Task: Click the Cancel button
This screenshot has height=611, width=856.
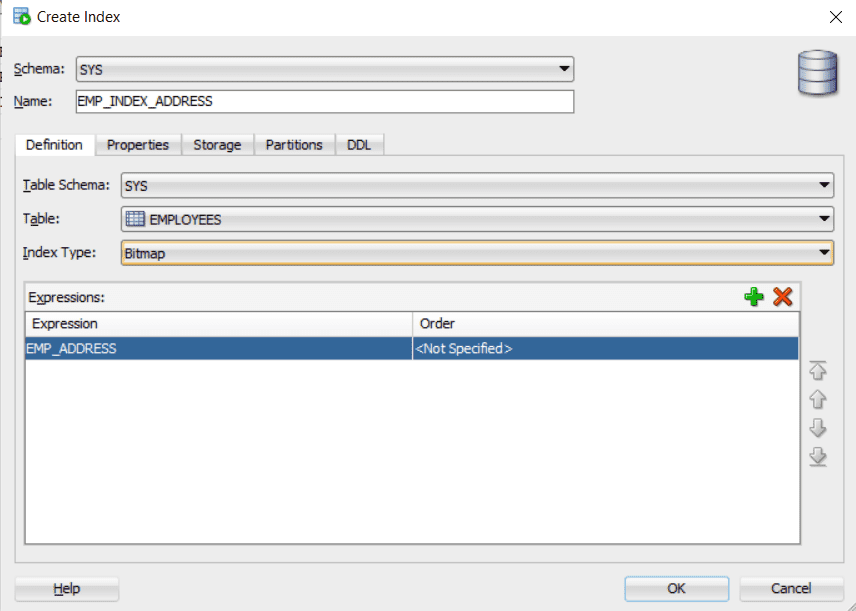Action: pos(789,589)
